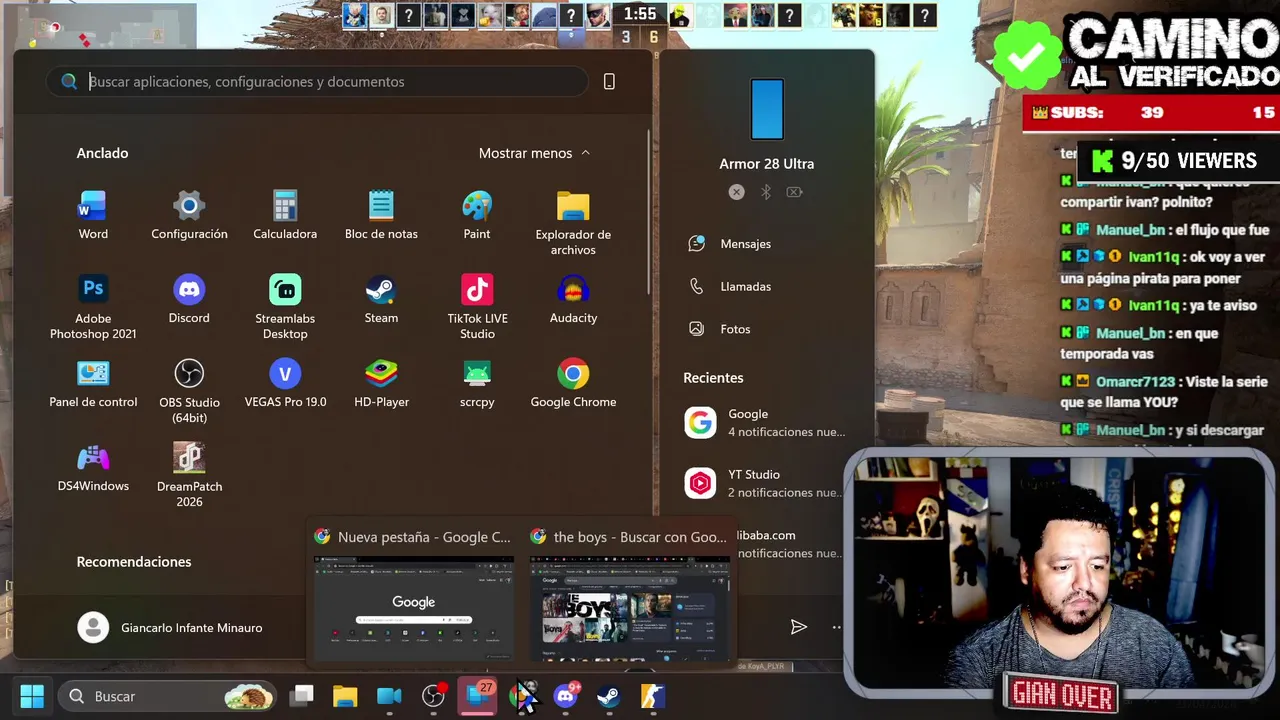1280x720 pixels.
Task: Launch Paint from pinned apps
Action: (x=477, y=215)
